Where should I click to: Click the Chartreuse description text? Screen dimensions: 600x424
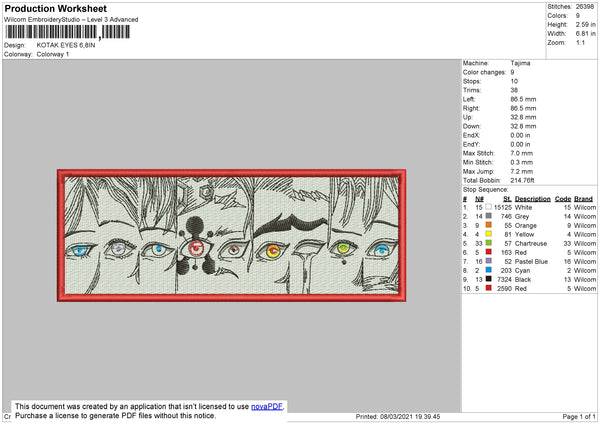531,243
